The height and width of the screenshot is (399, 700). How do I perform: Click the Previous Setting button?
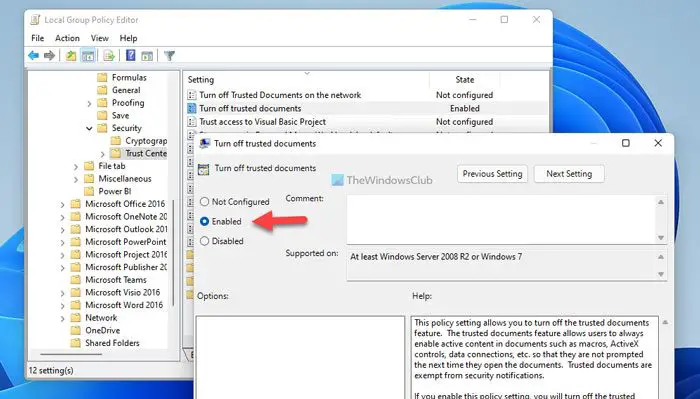coord(492,174)
